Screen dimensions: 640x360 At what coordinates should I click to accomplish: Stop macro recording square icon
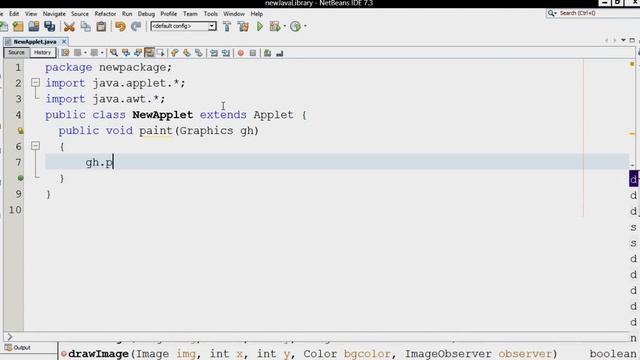[253, 53]
